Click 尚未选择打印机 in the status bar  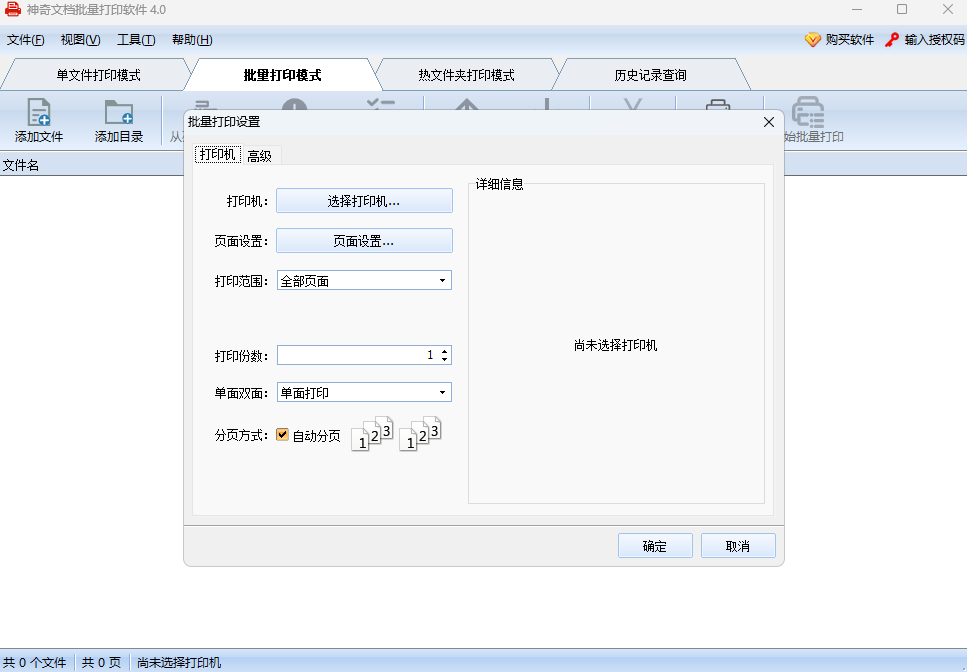tap(179, 663)
